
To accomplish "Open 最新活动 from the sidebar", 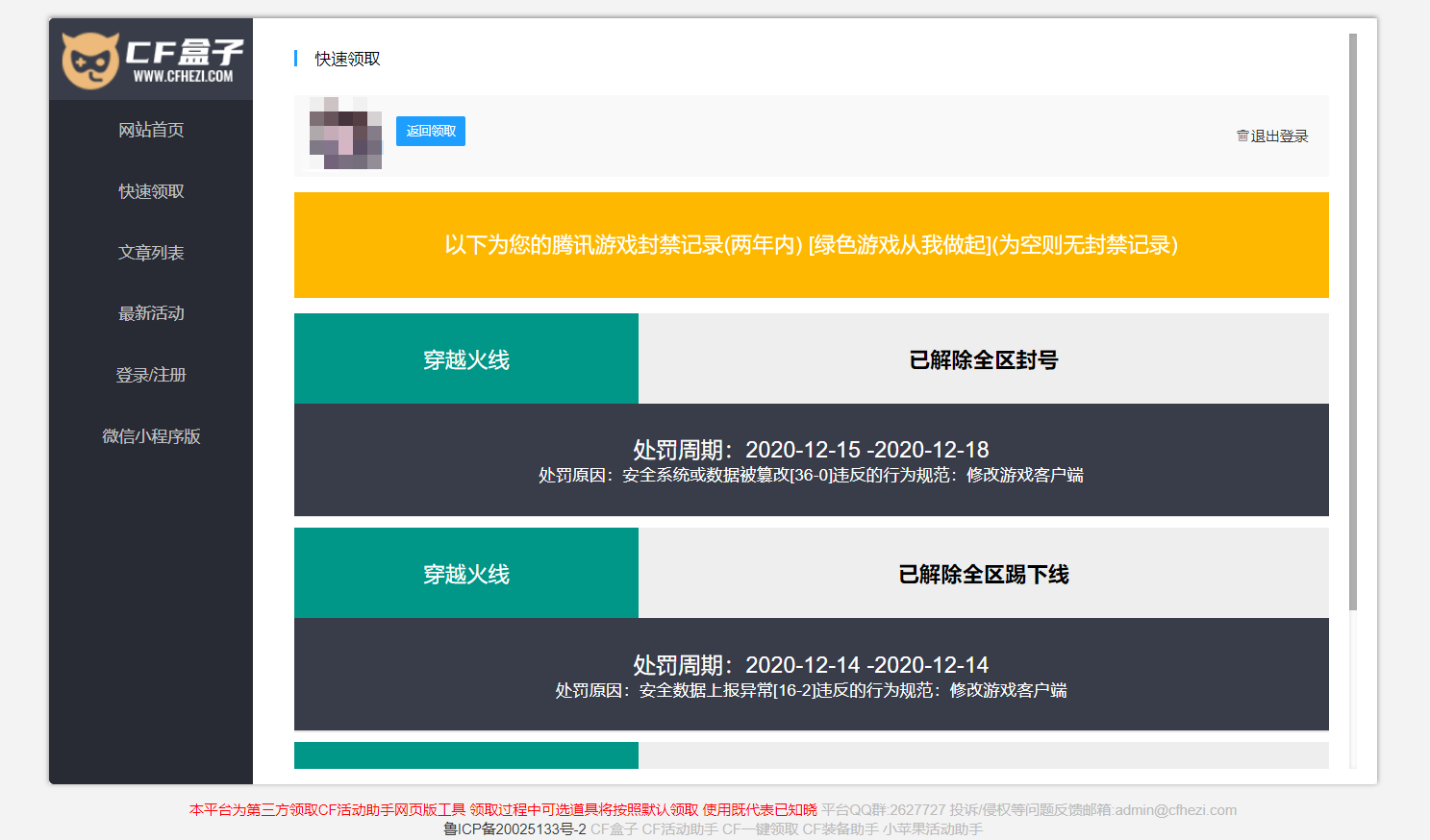I will point(151,313).
